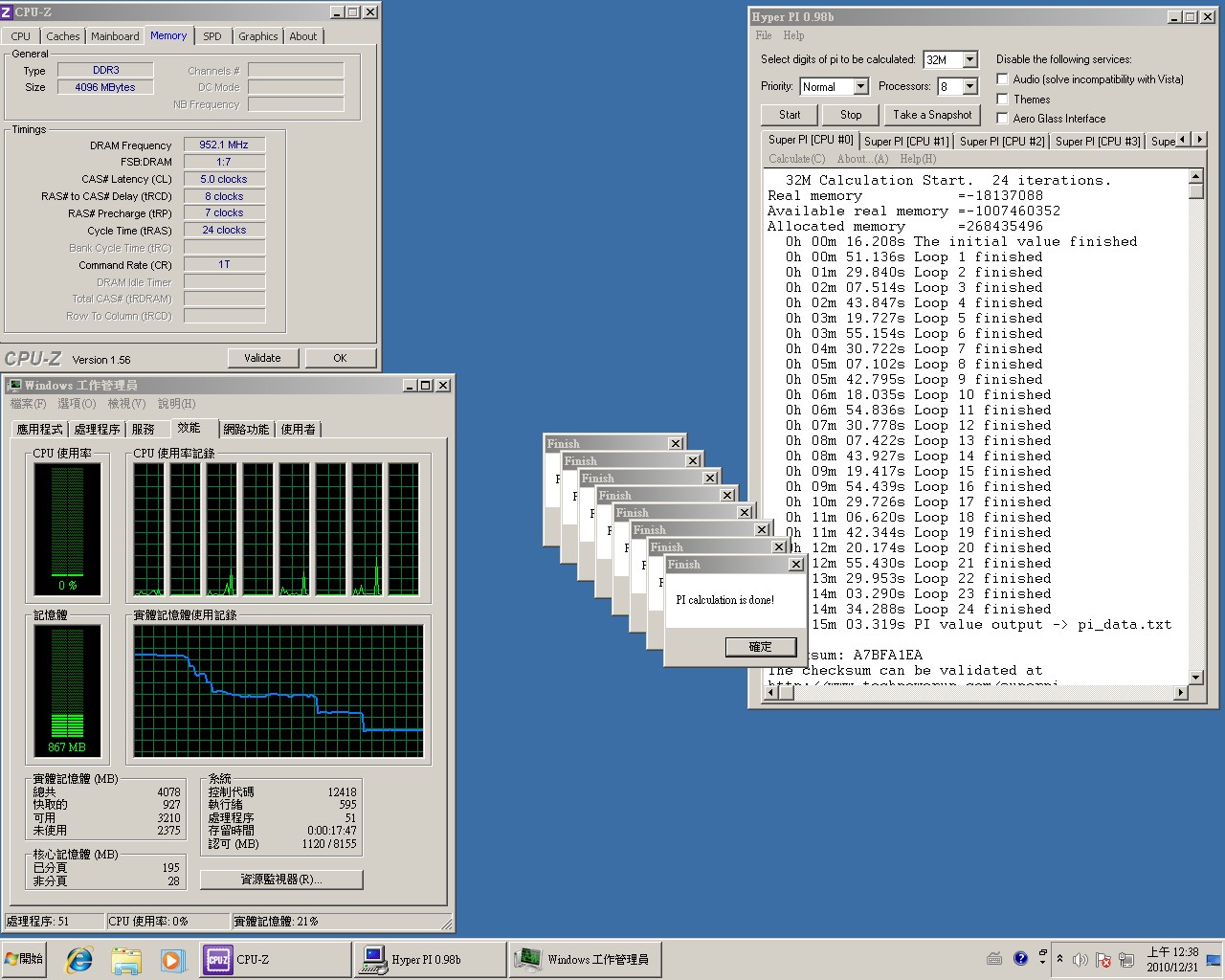Viewport: 1225px width, 980px height.
Task: Open 資源監視器(R)... Resource Monitor button
Action: (x=281, y=879)
